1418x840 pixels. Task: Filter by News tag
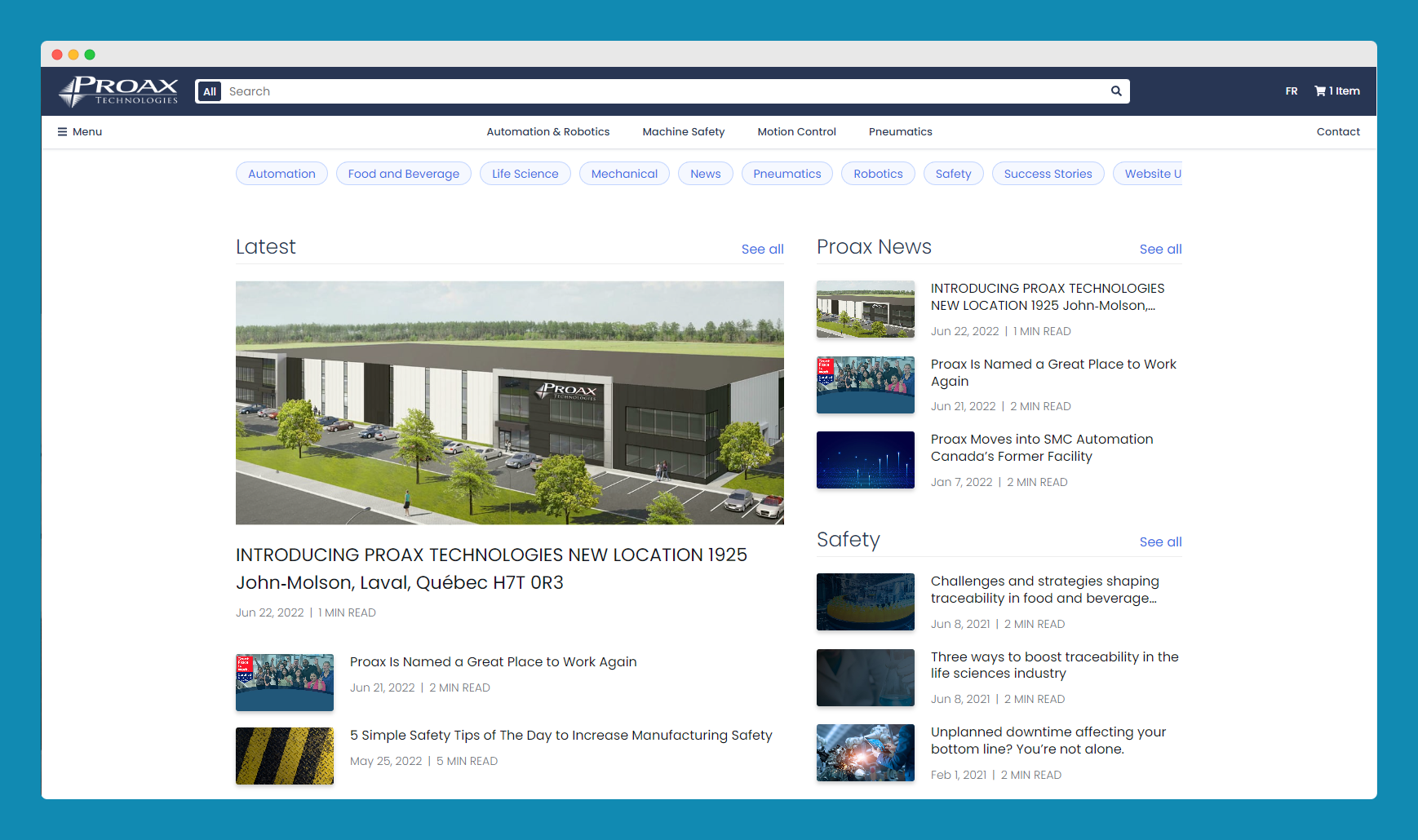[706, 174]
